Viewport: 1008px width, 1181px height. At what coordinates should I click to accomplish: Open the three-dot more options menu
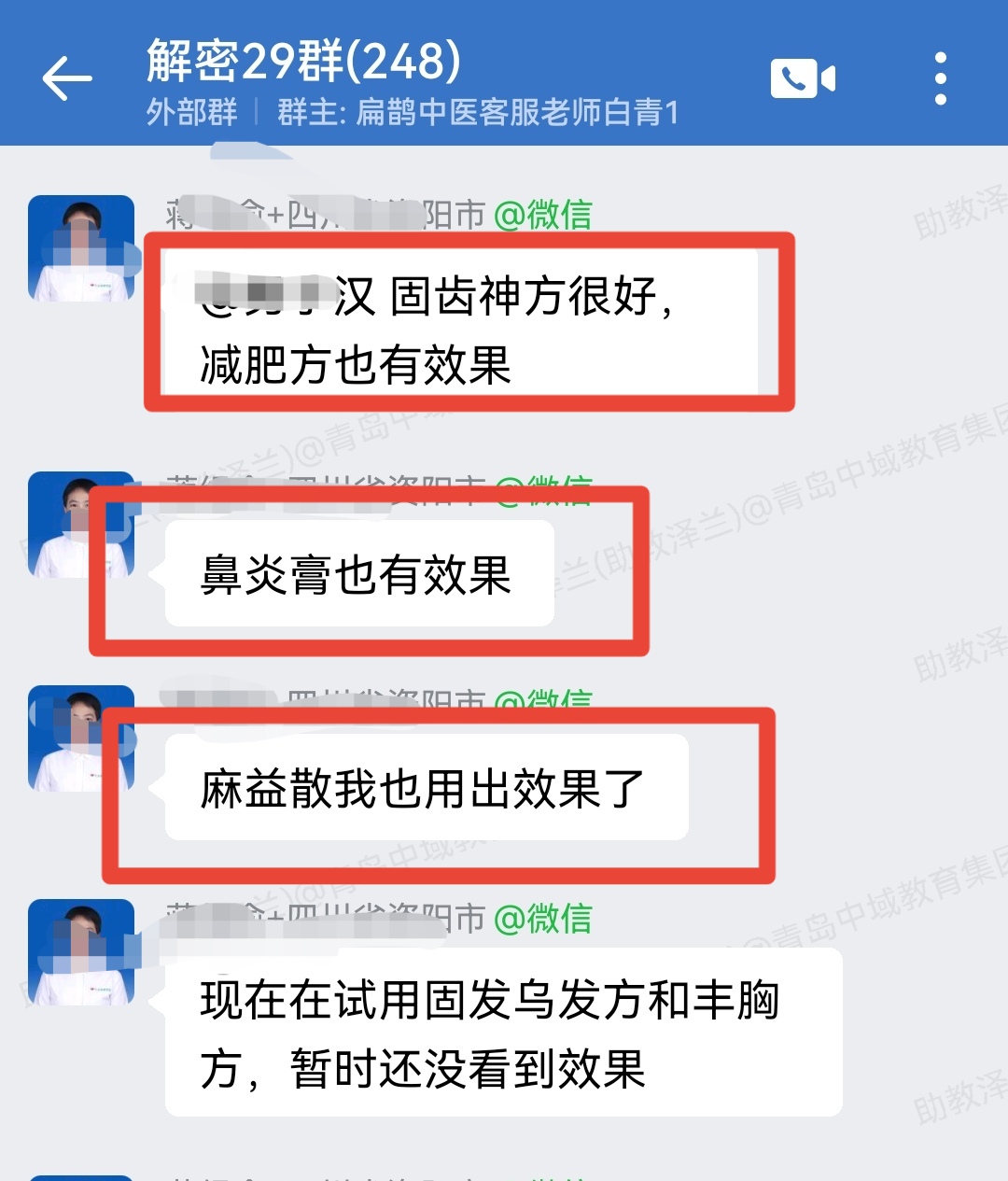[940, 78]
